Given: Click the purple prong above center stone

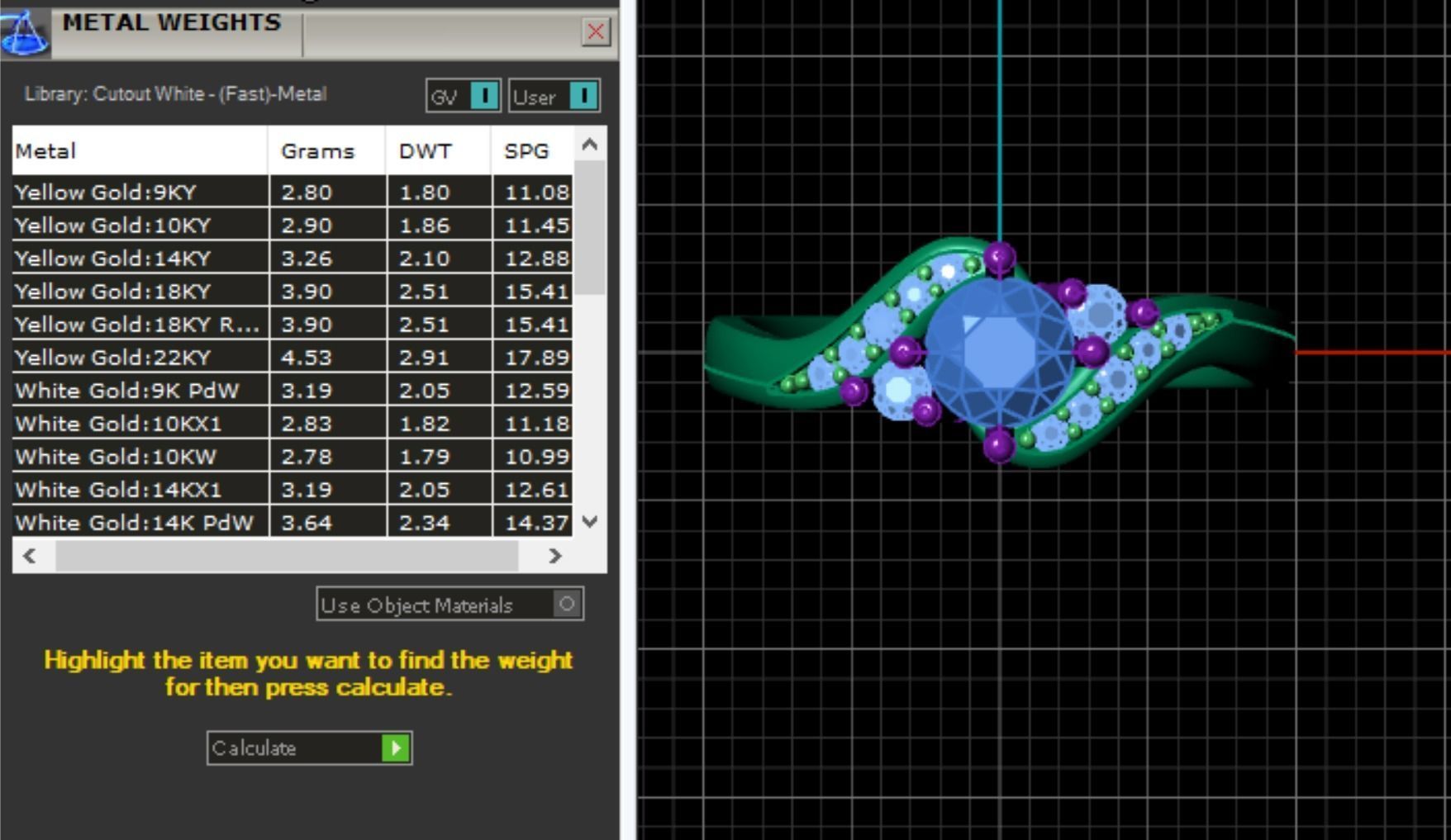Looking at the screenshot, I should [999, 258].
